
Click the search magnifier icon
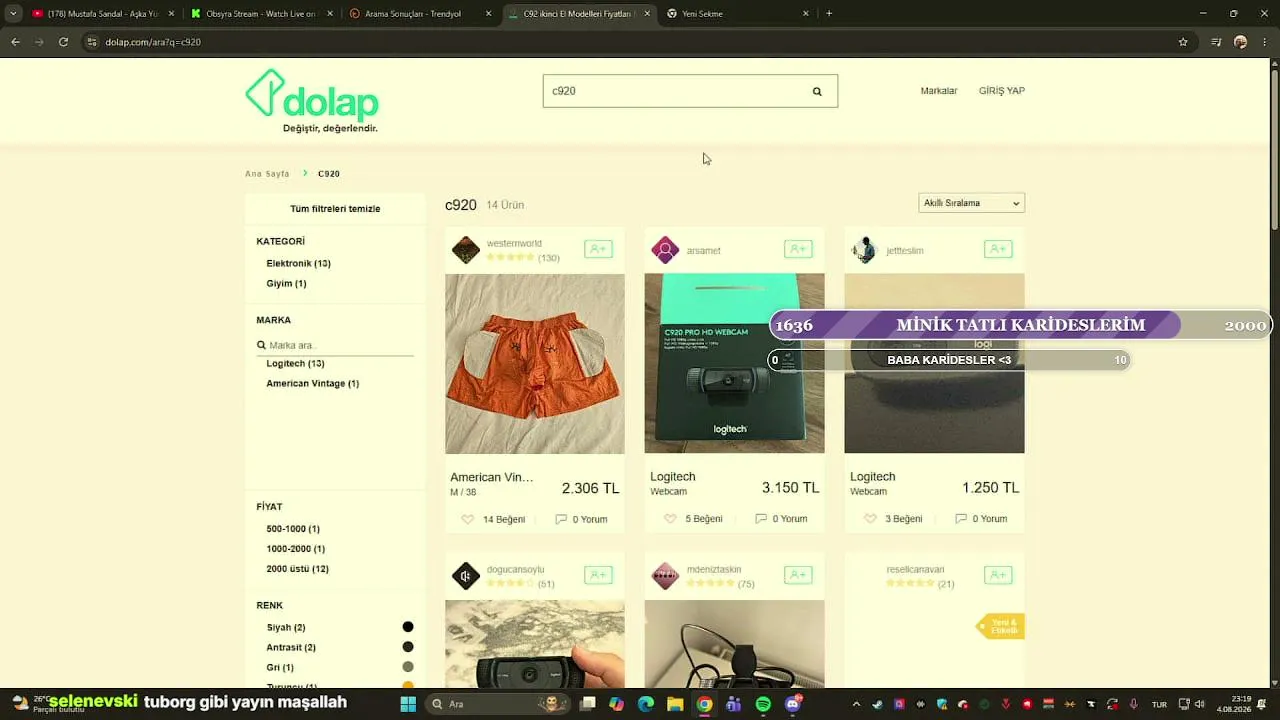pyautogui.click(x=817, y=91)
